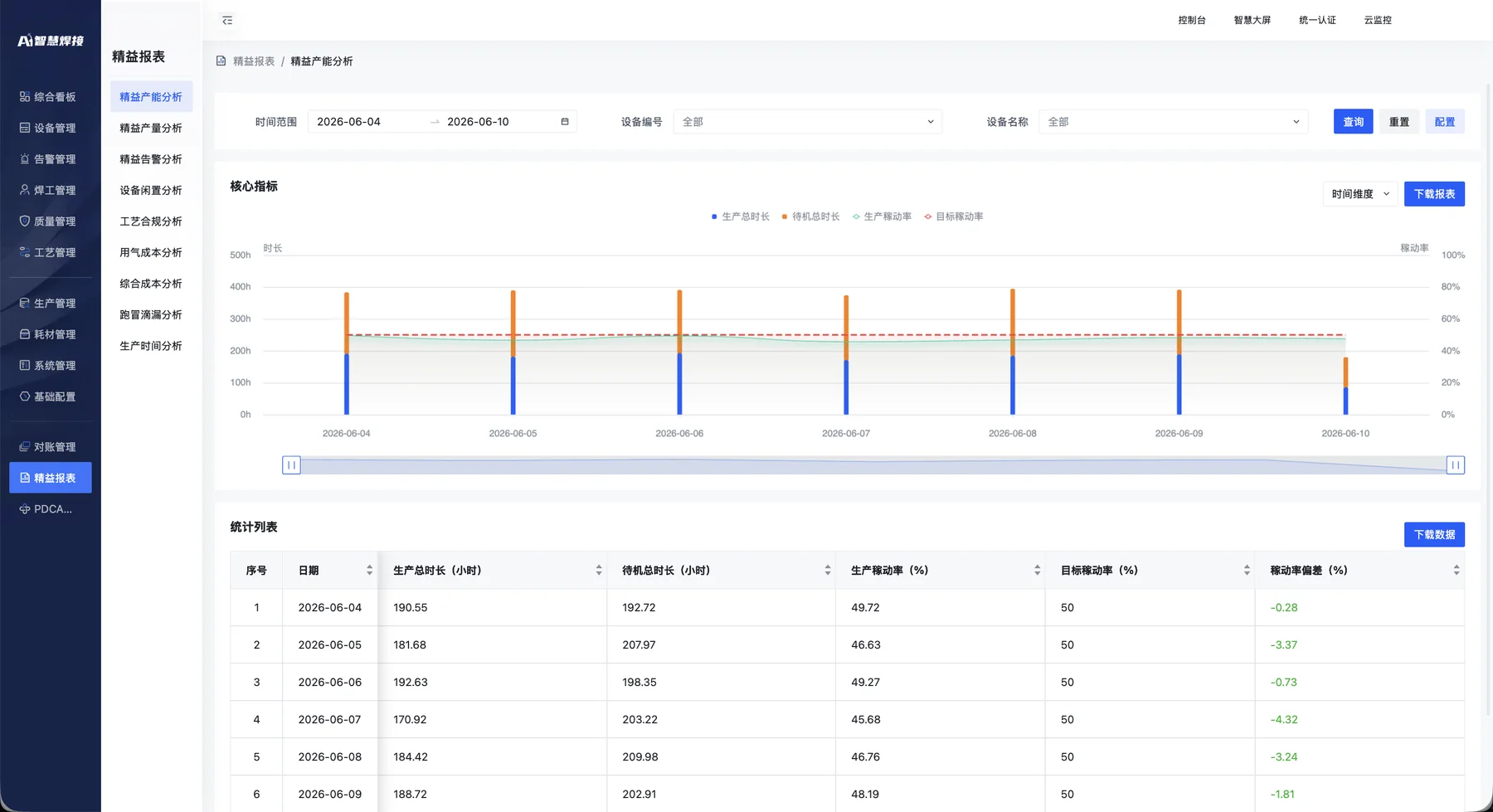Click the left handle of chart zoom slider
The height and width of the screenshot is (812, 1493).
(291, 465)
